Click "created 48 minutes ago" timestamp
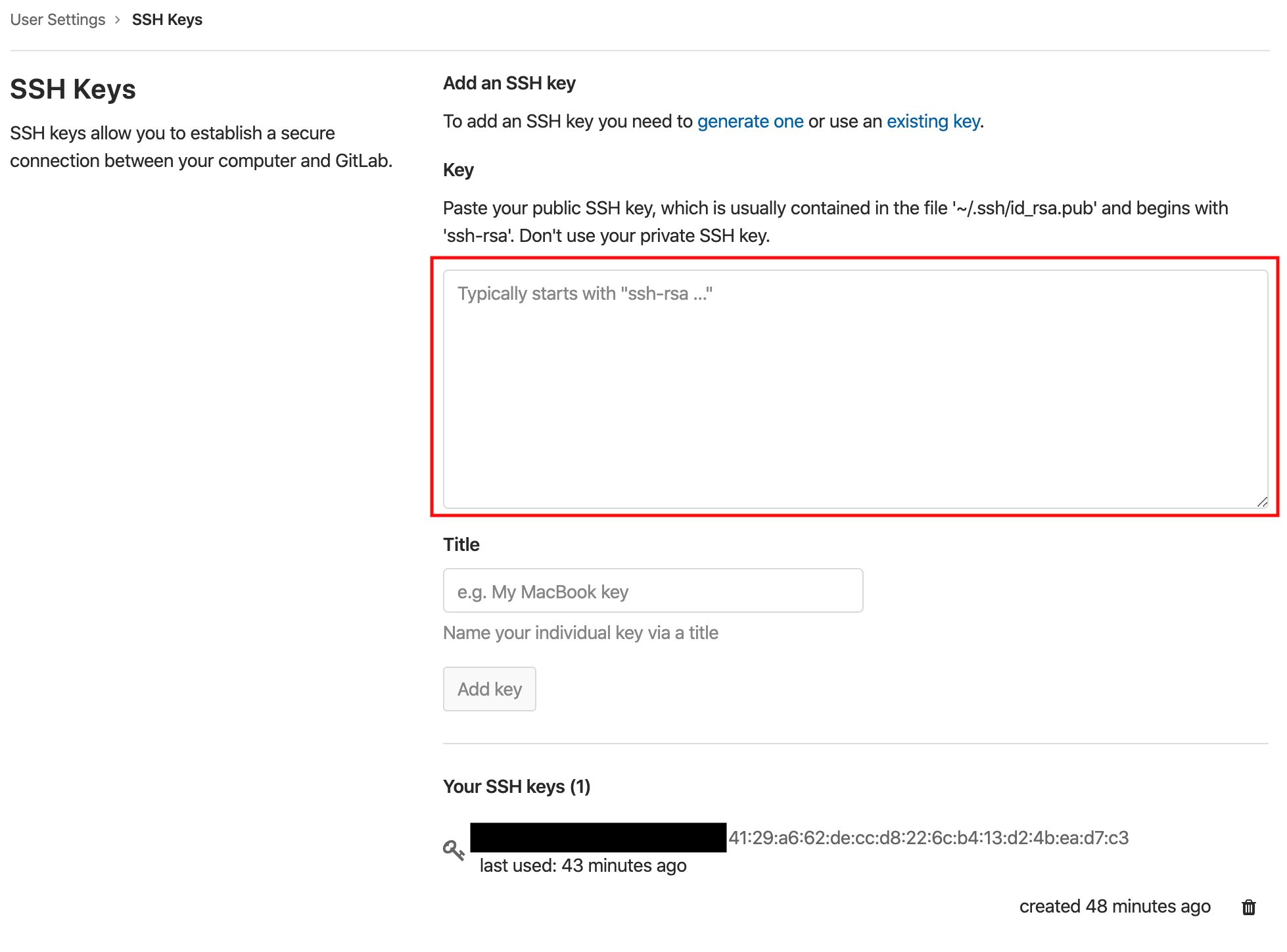Image resolution: width=1287 pixels, height=952 pixels. (x=1115, y=907)
